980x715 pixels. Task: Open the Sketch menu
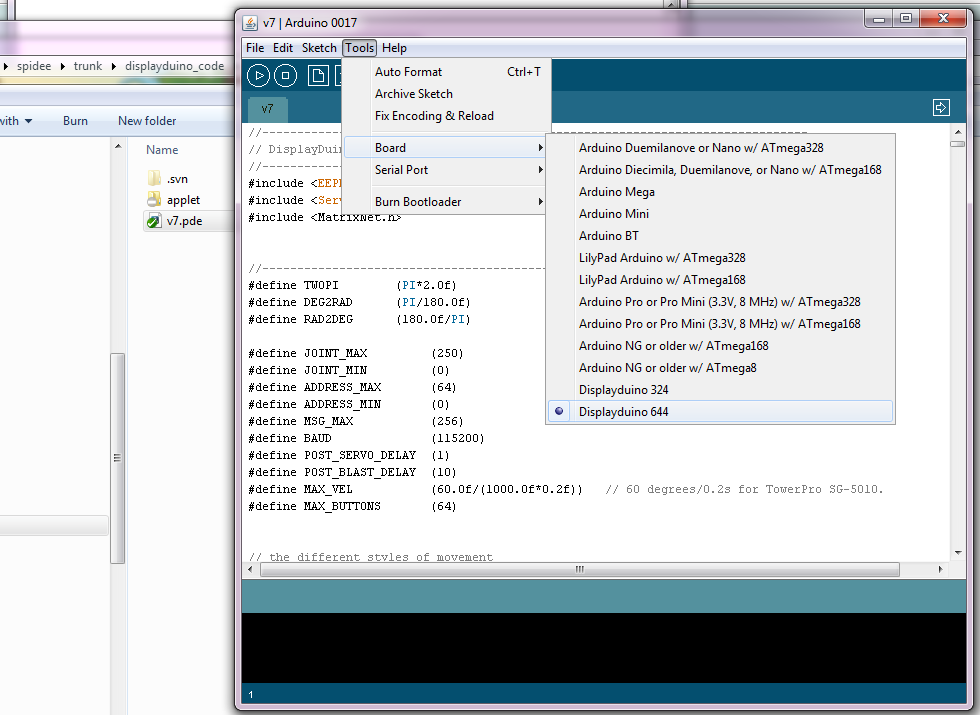[x=319, y=48]
